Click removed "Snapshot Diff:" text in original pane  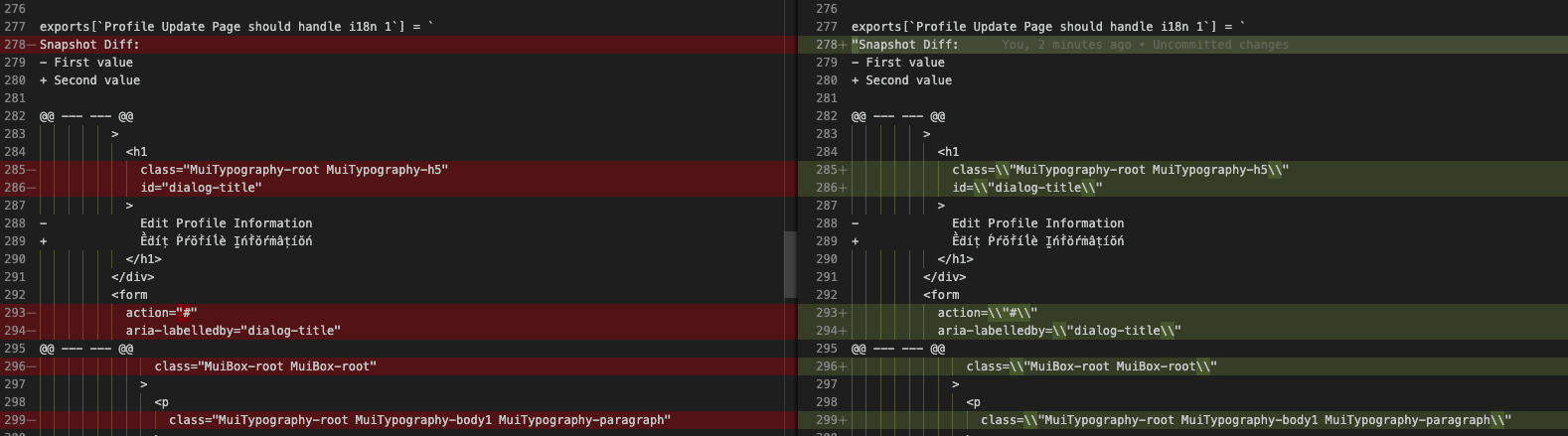point(89,45)
